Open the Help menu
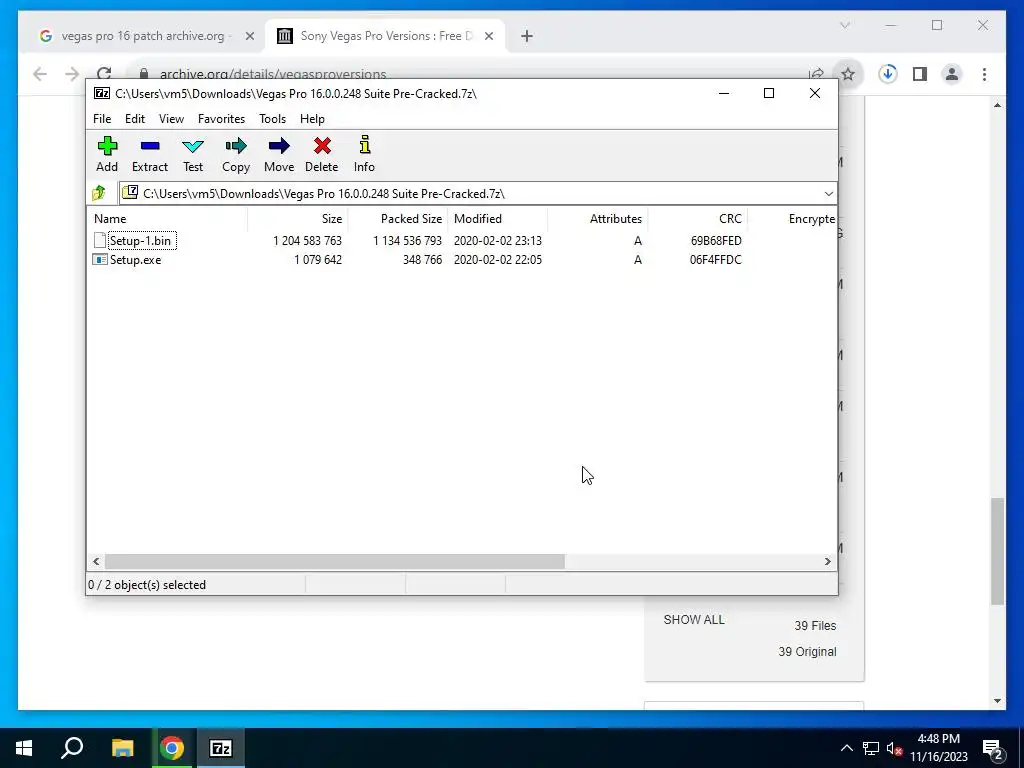The height and width of the screenshot is (768, 1024). click(x=312, y=119)
